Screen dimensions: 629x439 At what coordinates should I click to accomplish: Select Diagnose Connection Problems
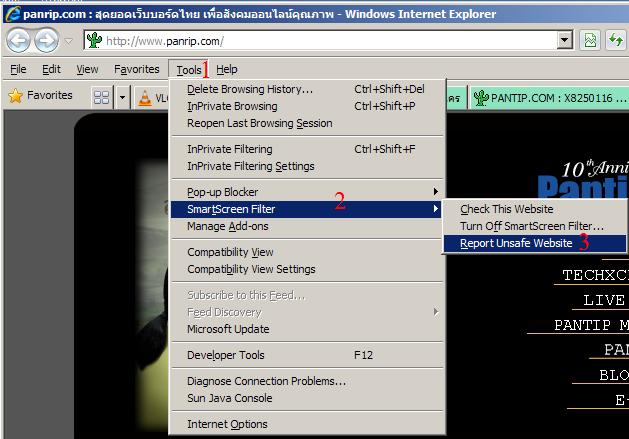tap(307, 381)
